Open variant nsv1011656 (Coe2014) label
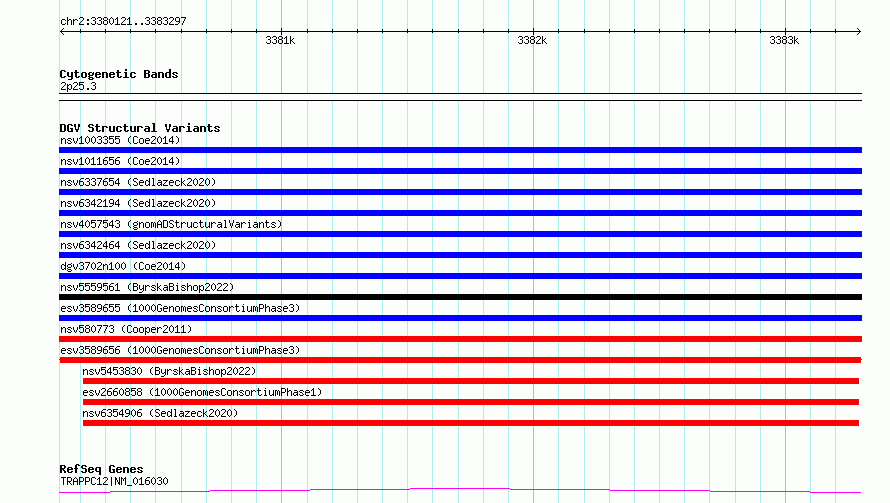Screen dimensions: 890x503 click(x=120, y=161)
